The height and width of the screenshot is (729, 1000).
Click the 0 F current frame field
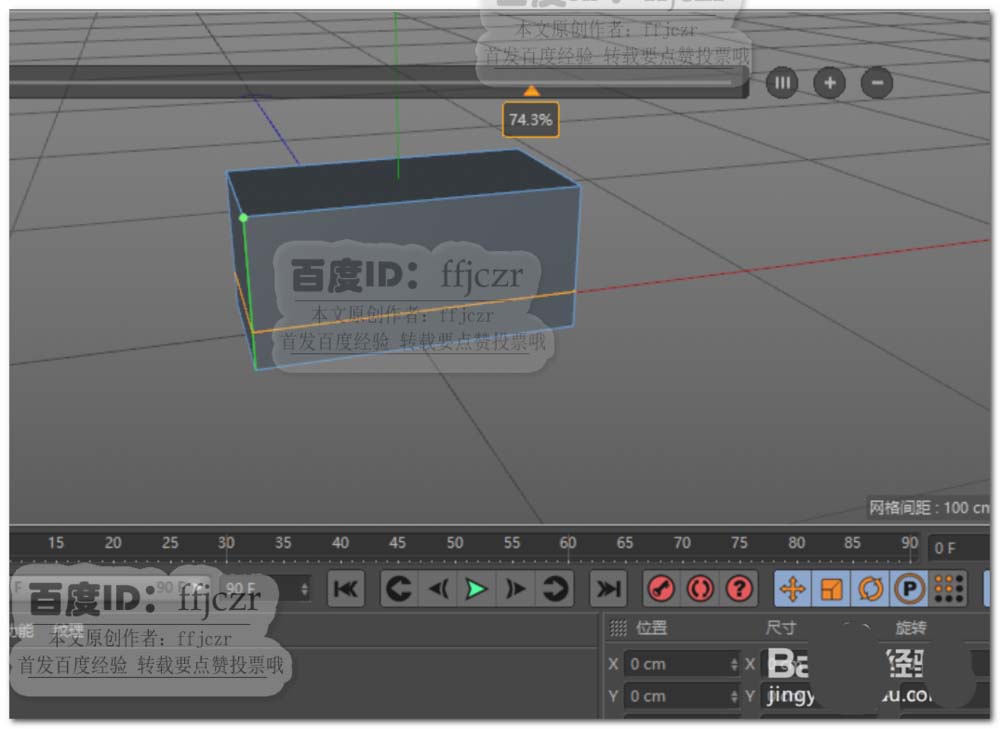pos(959,548)
